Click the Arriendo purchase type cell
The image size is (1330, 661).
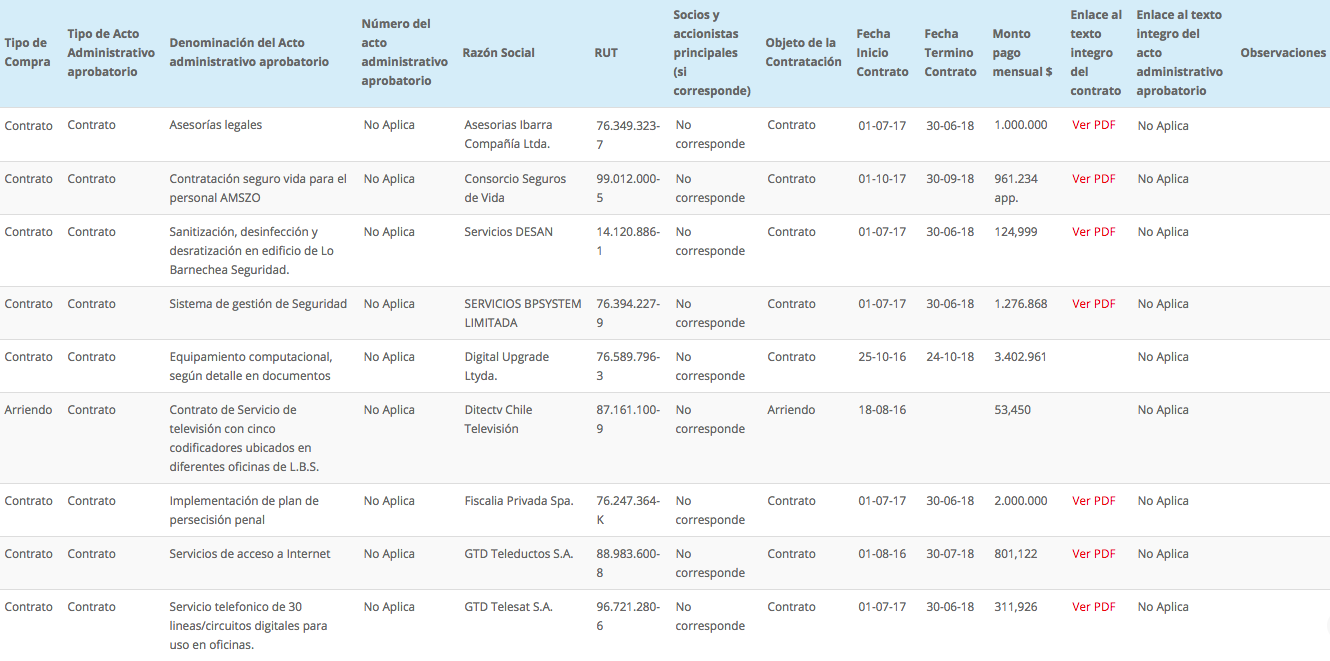(28, 410)
